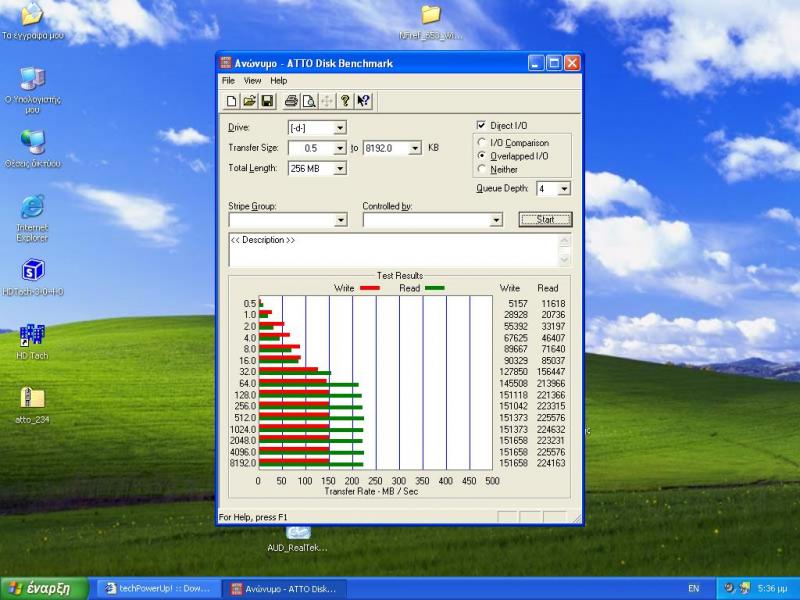Click the New document toolbar icon
Screen dimensions: 800x600
232,101
